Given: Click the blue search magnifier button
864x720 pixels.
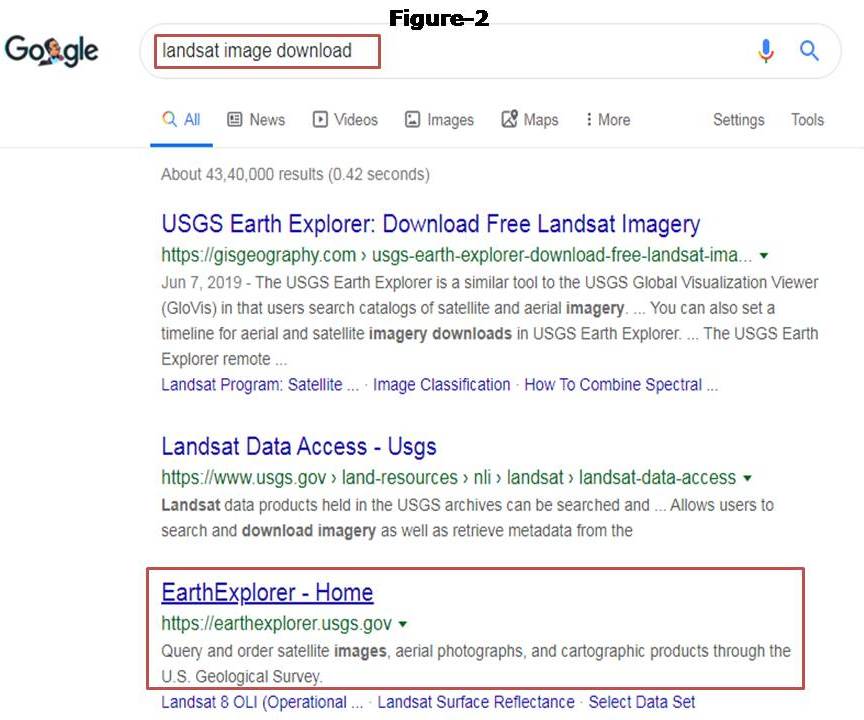Looking at the screenshot, I should (x=809, y=51).
